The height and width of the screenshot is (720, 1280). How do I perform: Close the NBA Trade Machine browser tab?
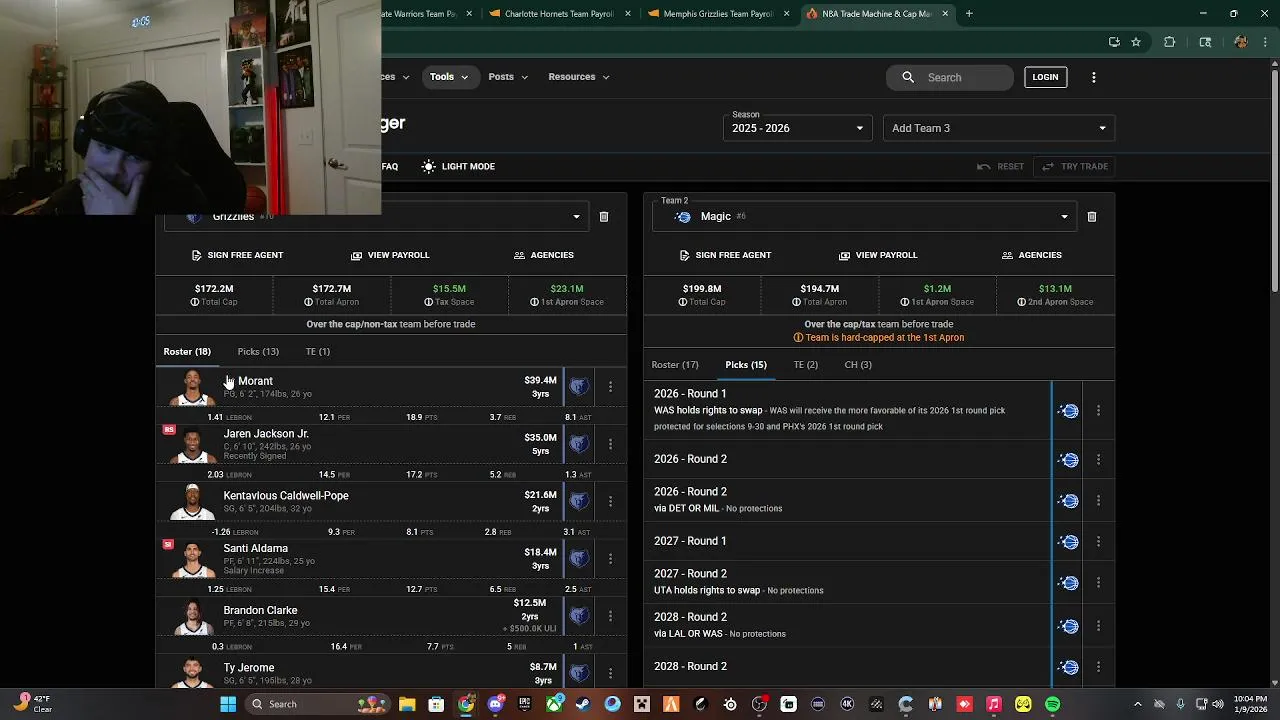(945, 14)
